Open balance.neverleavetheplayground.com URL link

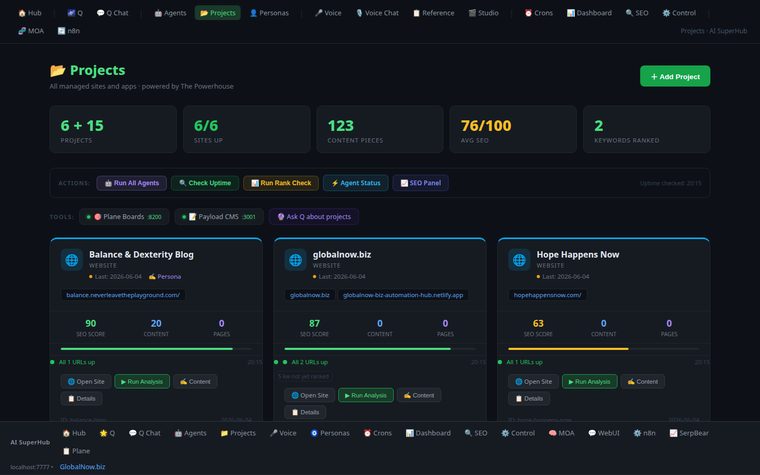[x=123, y=295]
